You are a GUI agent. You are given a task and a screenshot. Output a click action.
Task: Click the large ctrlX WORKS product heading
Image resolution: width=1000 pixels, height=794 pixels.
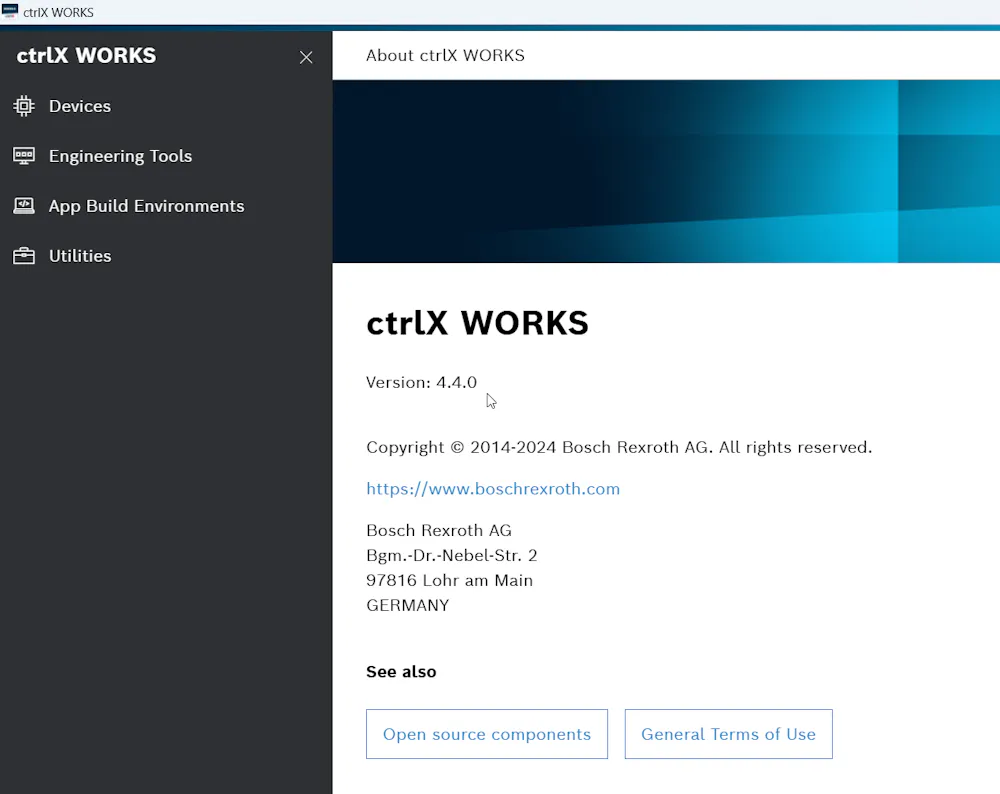point(477,323)
